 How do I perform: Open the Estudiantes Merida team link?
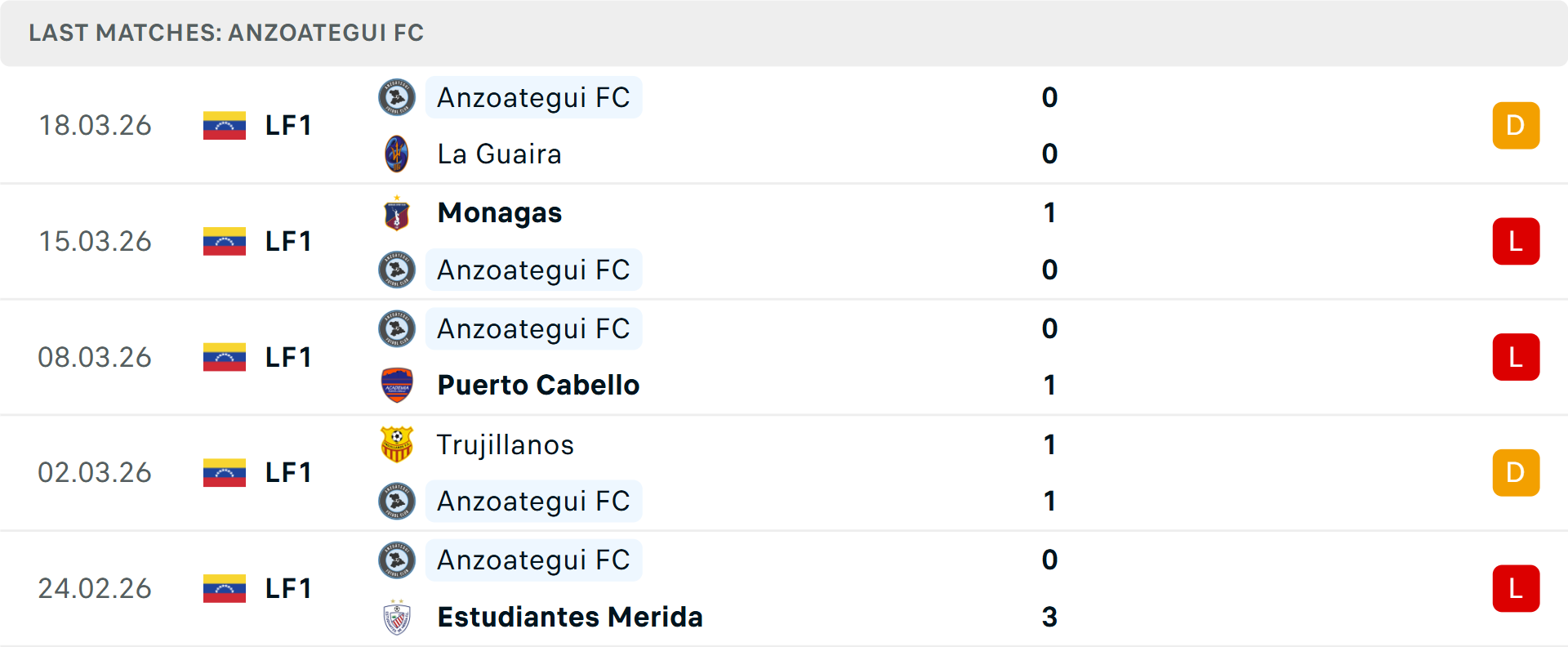coord(570,617)
